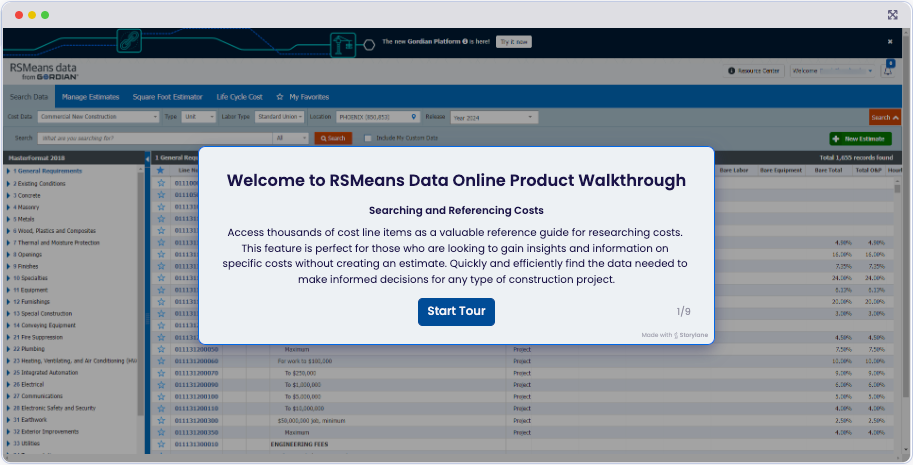Expand 12 Furnishings tree node
913x465 pixels.
8,301
